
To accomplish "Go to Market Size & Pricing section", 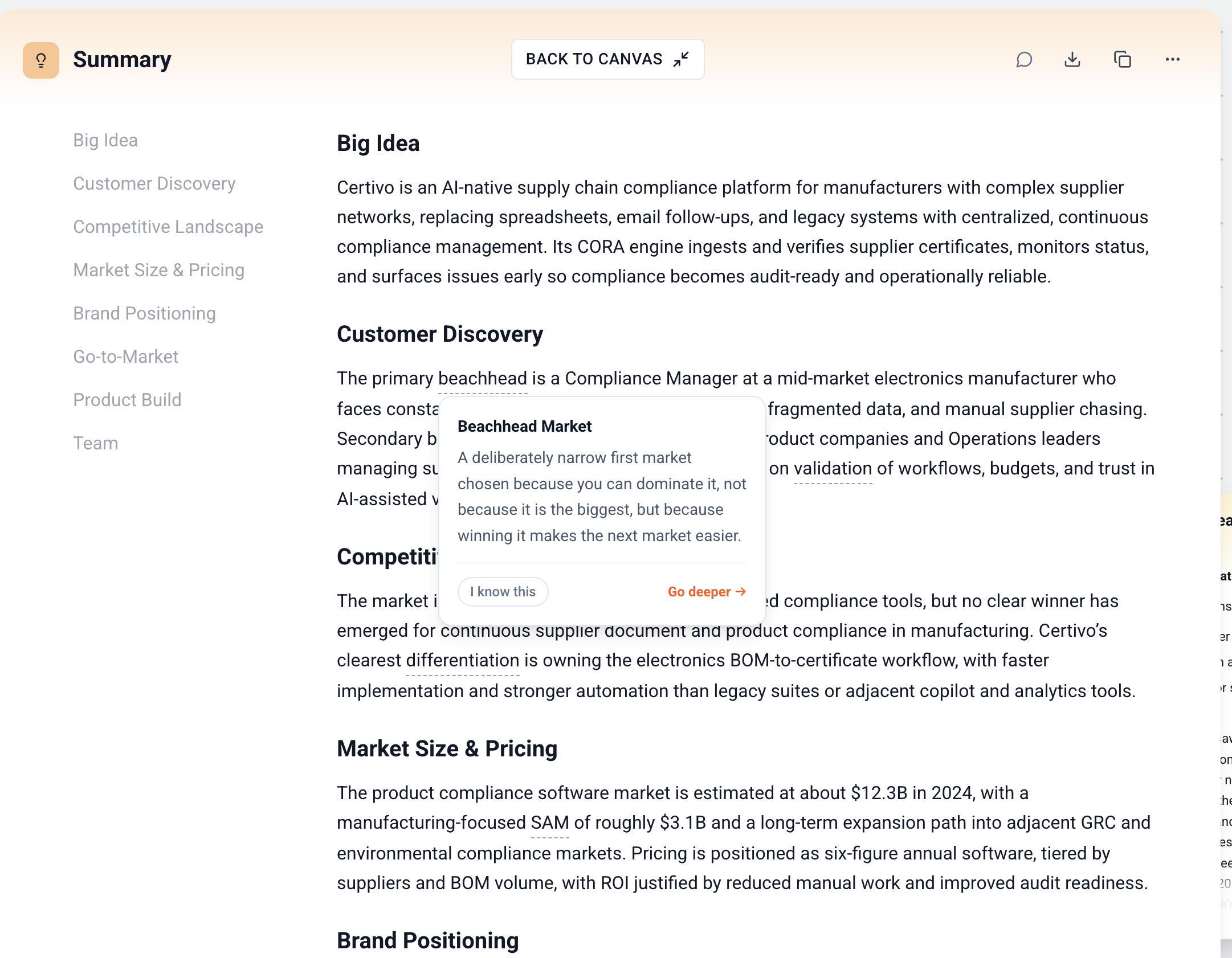I will (x=159, y=270).
